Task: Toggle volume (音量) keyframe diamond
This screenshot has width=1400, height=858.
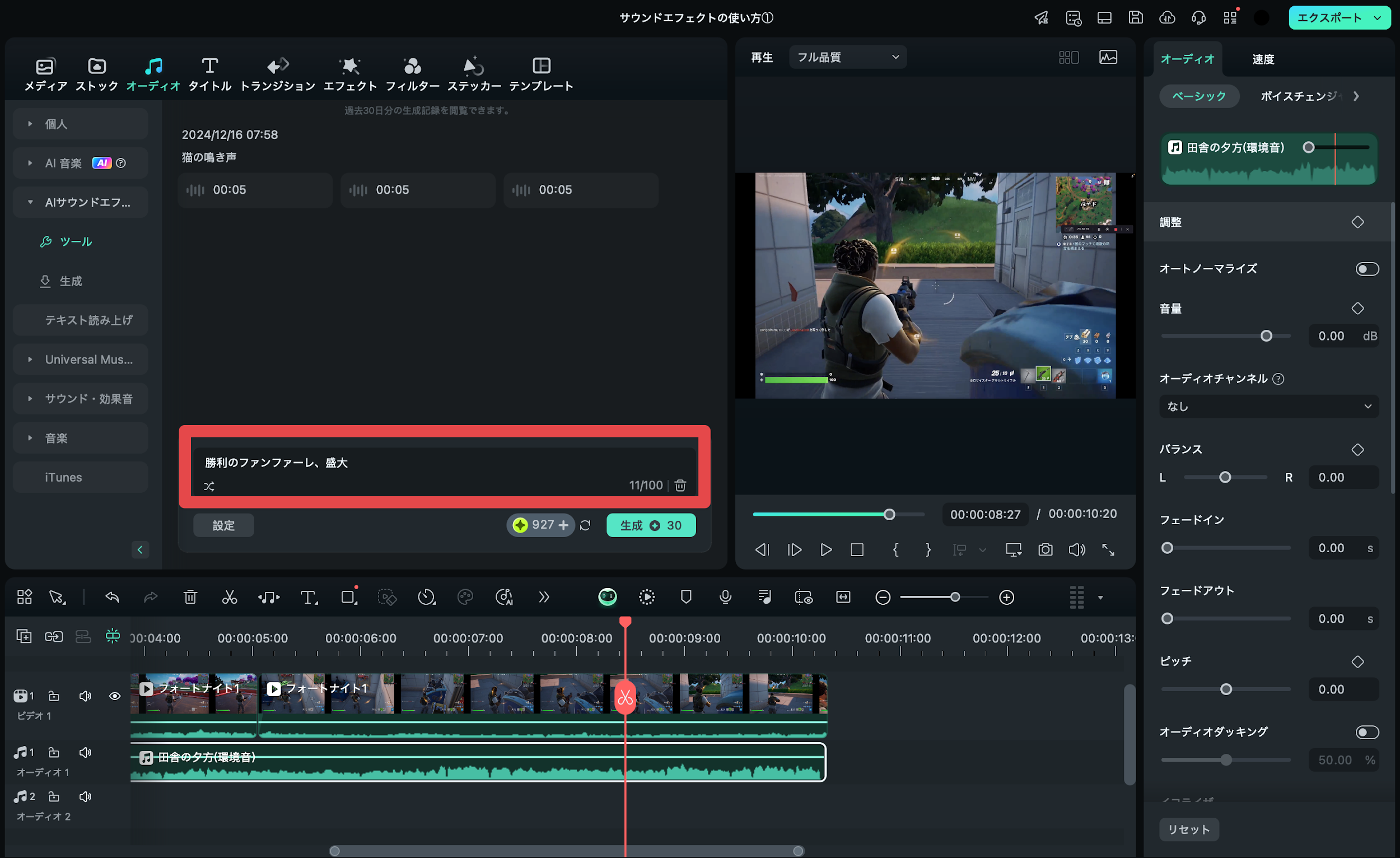Action: (x=1357, y=309)
